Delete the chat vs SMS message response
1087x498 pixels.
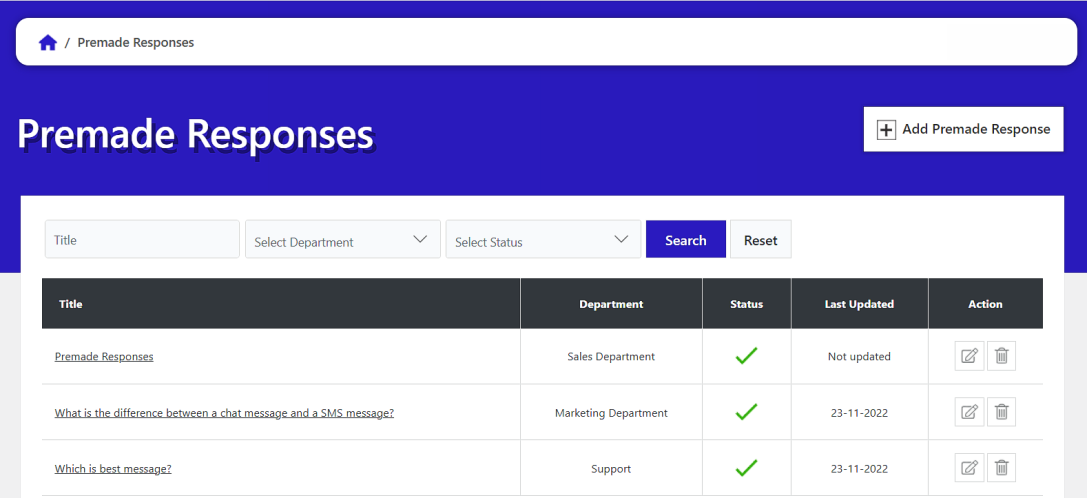click(1001, 412)
